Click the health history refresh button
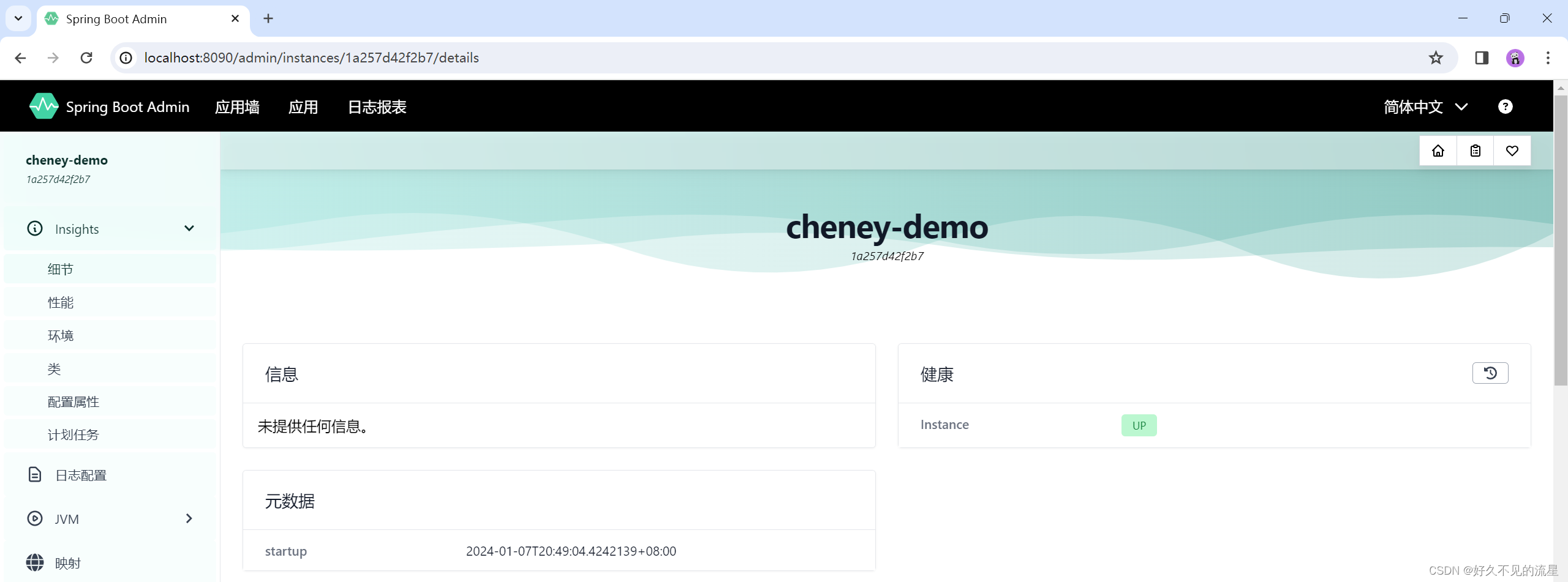This screenshot has height=582, width=1568. point(1490,373)
